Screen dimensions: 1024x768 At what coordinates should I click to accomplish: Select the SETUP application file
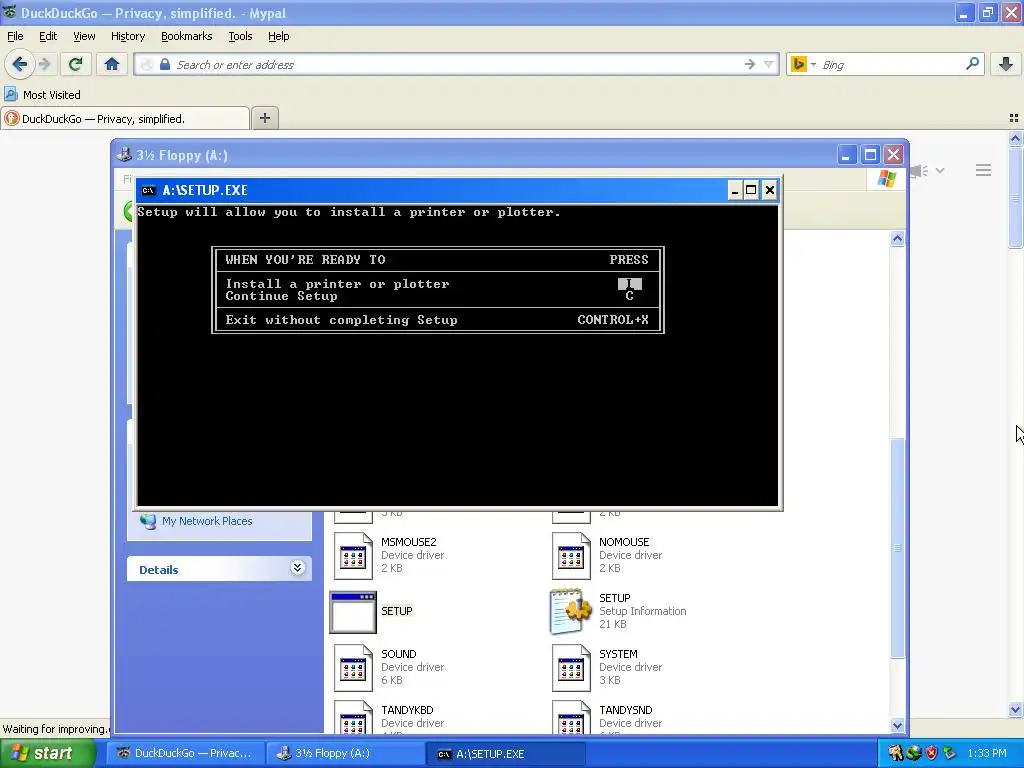click(x=372, y=611)
